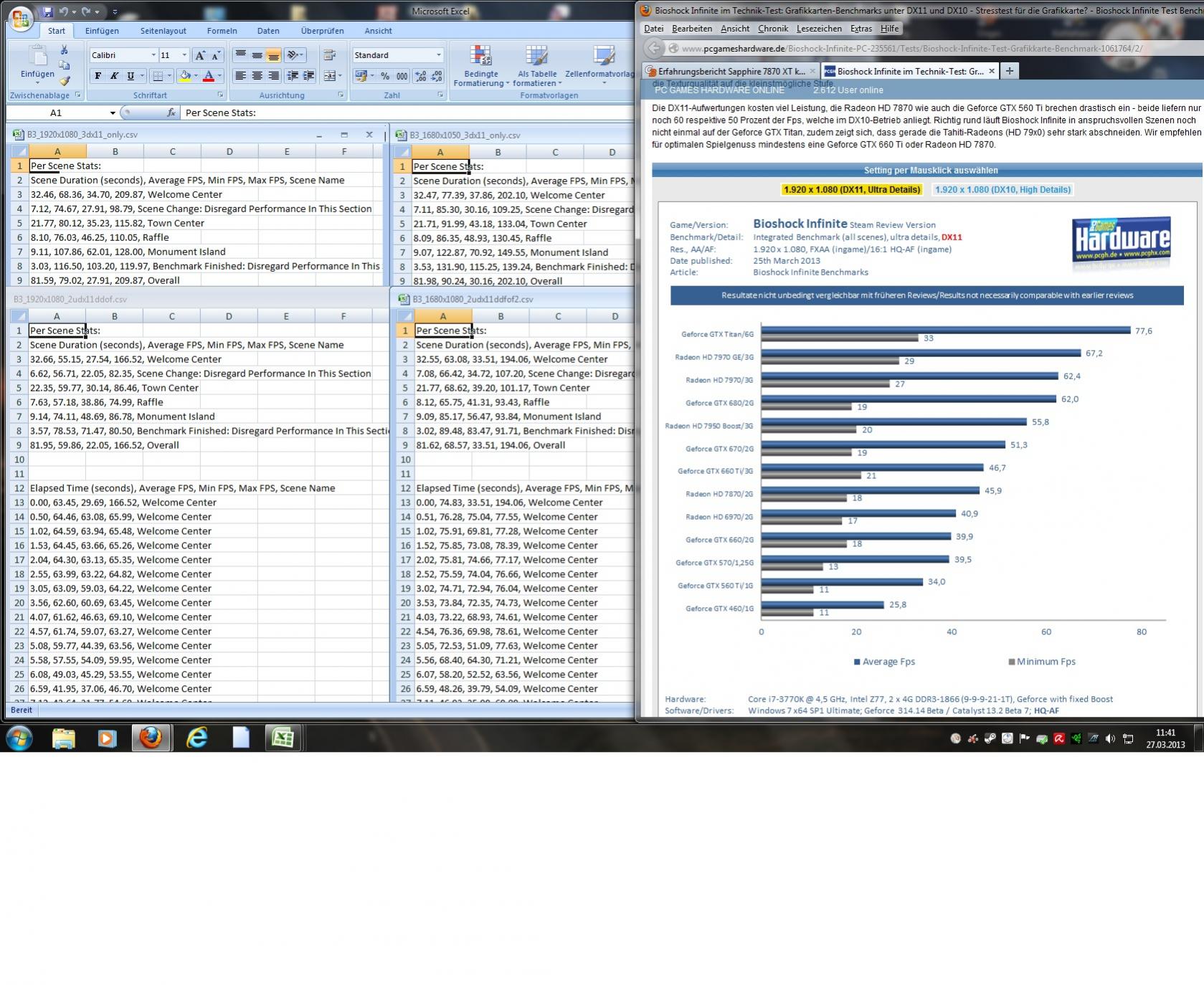Add a decimal place icon
The height and width of the screenshot is (985, 1204).
[420, 76]
